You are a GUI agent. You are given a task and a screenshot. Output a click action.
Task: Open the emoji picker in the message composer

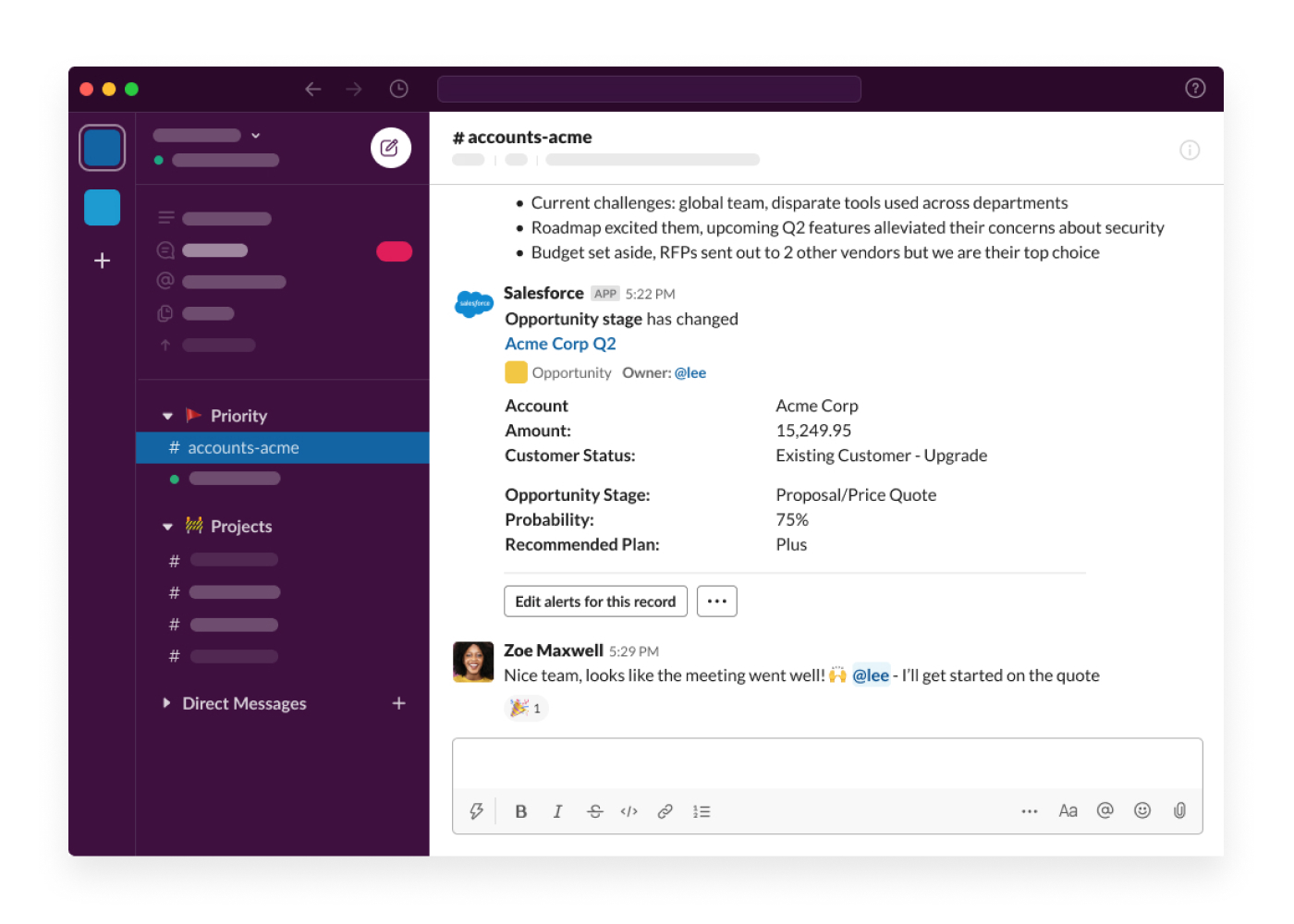click(1142, 810)
